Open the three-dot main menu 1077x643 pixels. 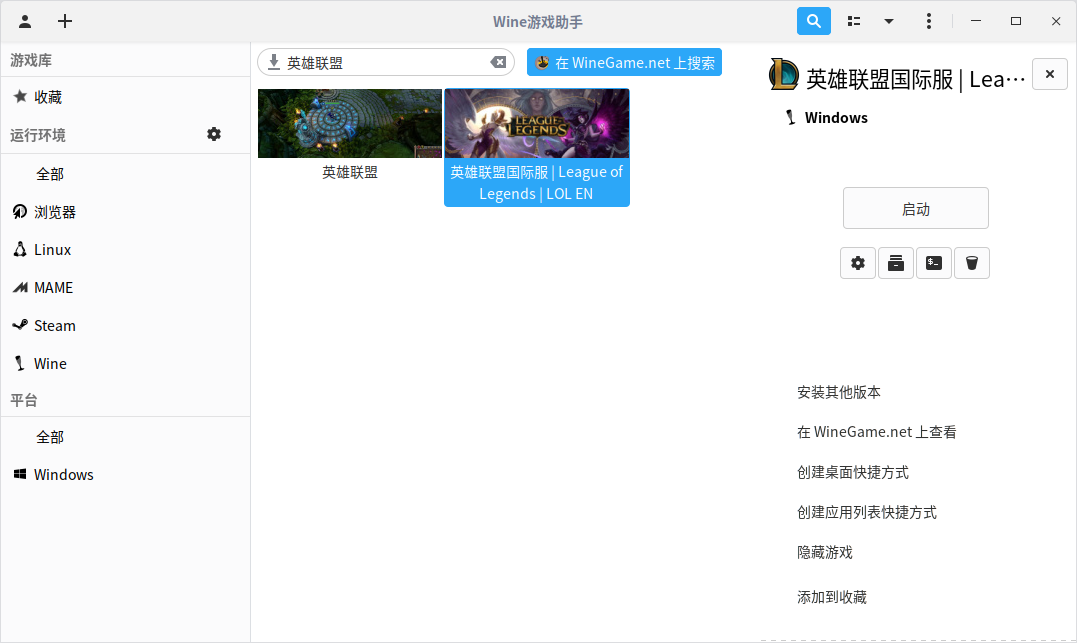click(x=929, y=21)
